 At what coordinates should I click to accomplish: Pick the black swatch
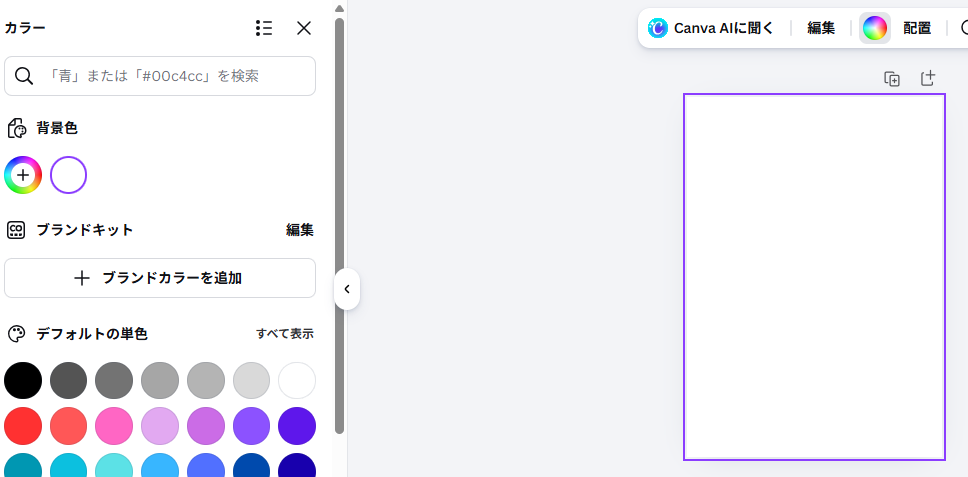click(23, 380)
